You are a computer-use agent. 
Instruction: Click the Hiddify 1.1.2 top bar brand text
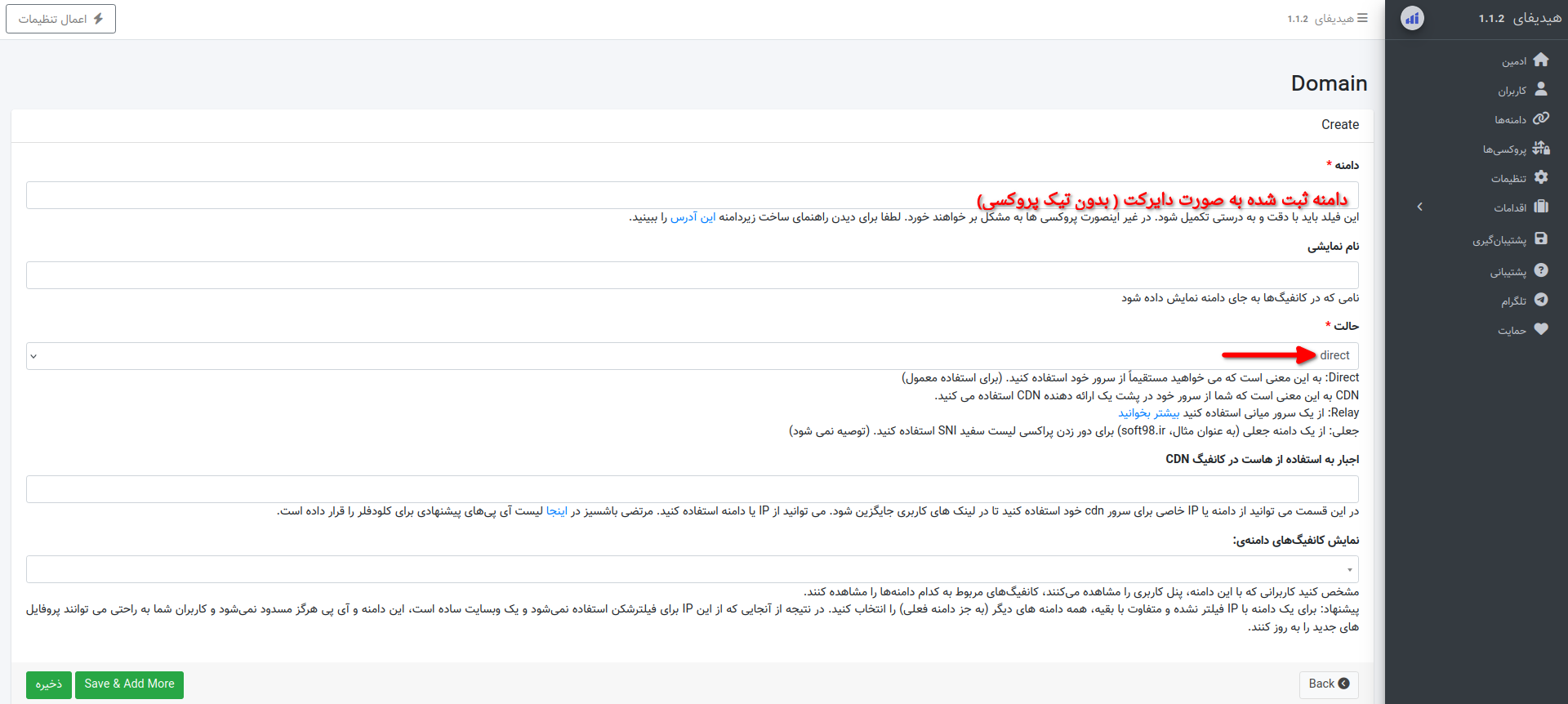(1321, 19)
